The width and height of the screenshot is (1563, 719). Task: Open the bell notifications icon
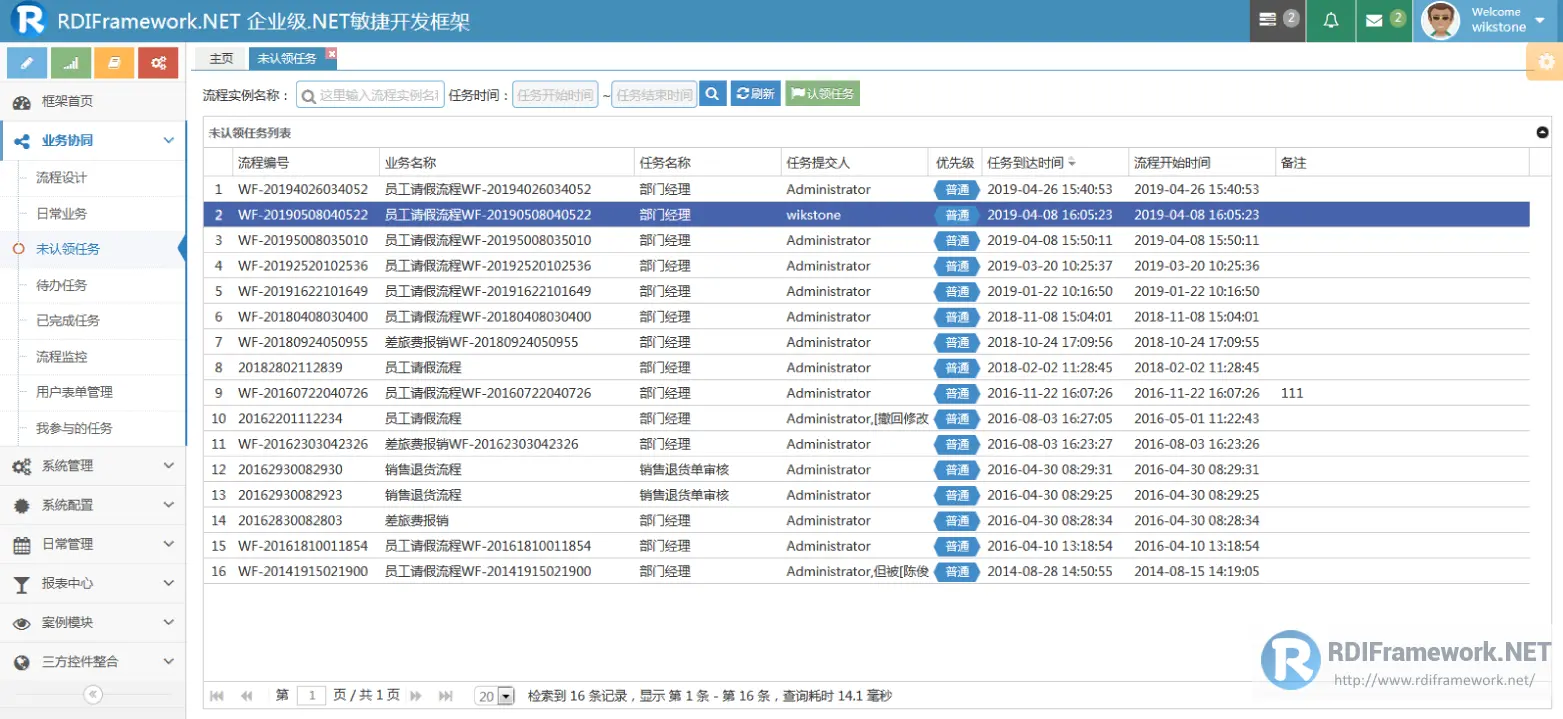pos(1330,20)
